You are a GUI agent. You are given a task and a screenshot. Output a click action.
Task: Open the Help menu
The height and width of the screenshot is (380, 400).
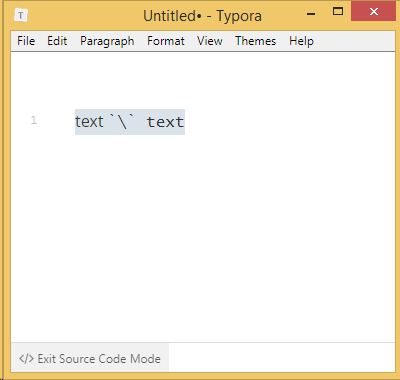[301, 41]
